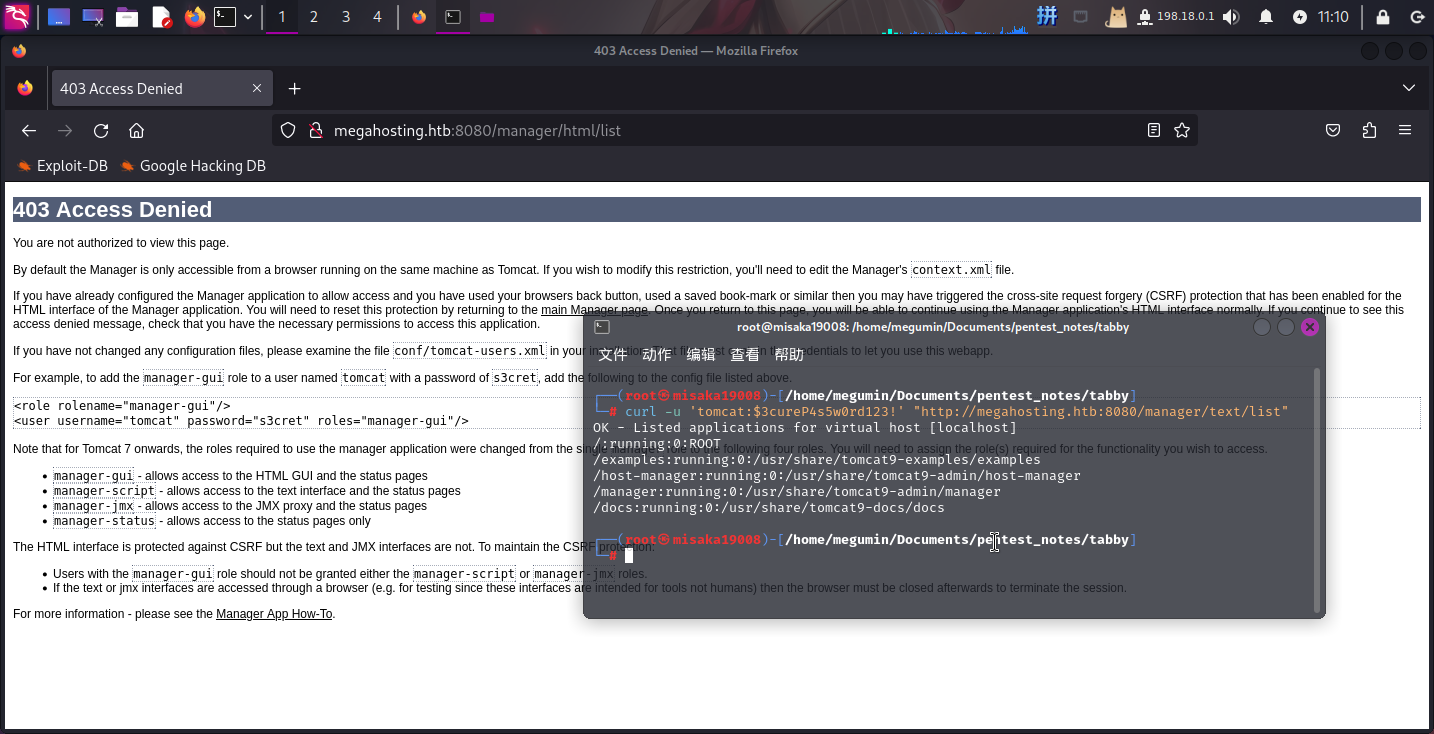Open a new Firefox tab
Image resolution: width=1434 pixels, height=734 pixels.
pos(294,88)
